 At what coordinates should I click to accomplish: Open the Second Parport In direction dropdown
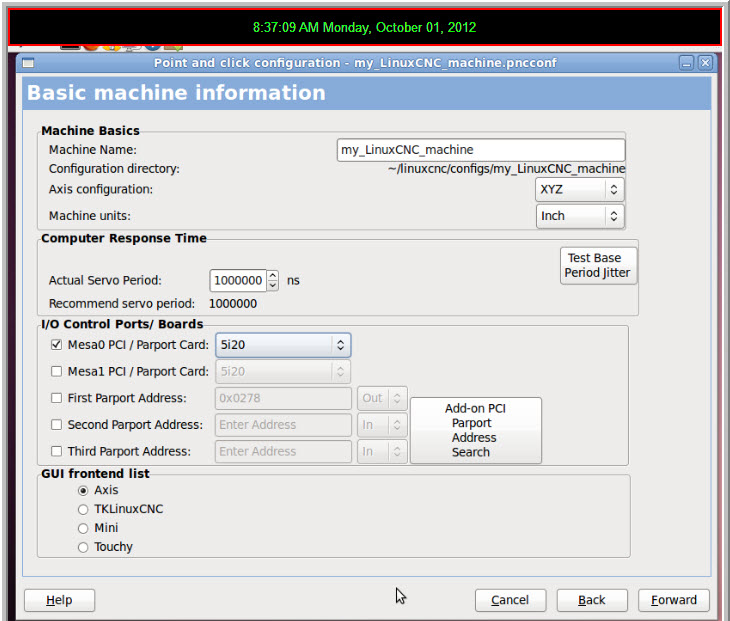click(382, 425)
